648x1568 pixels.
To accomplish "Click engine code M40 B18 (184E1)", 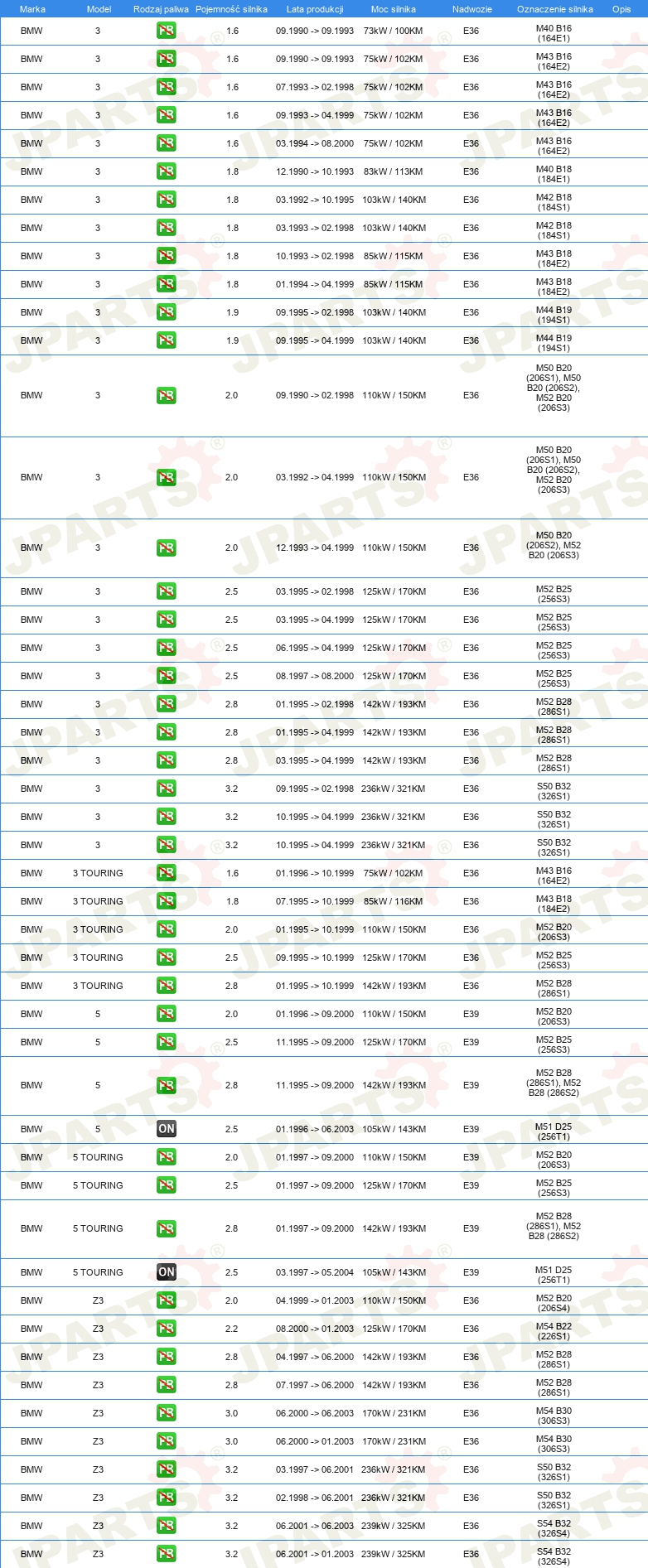I will coord(554,174).
